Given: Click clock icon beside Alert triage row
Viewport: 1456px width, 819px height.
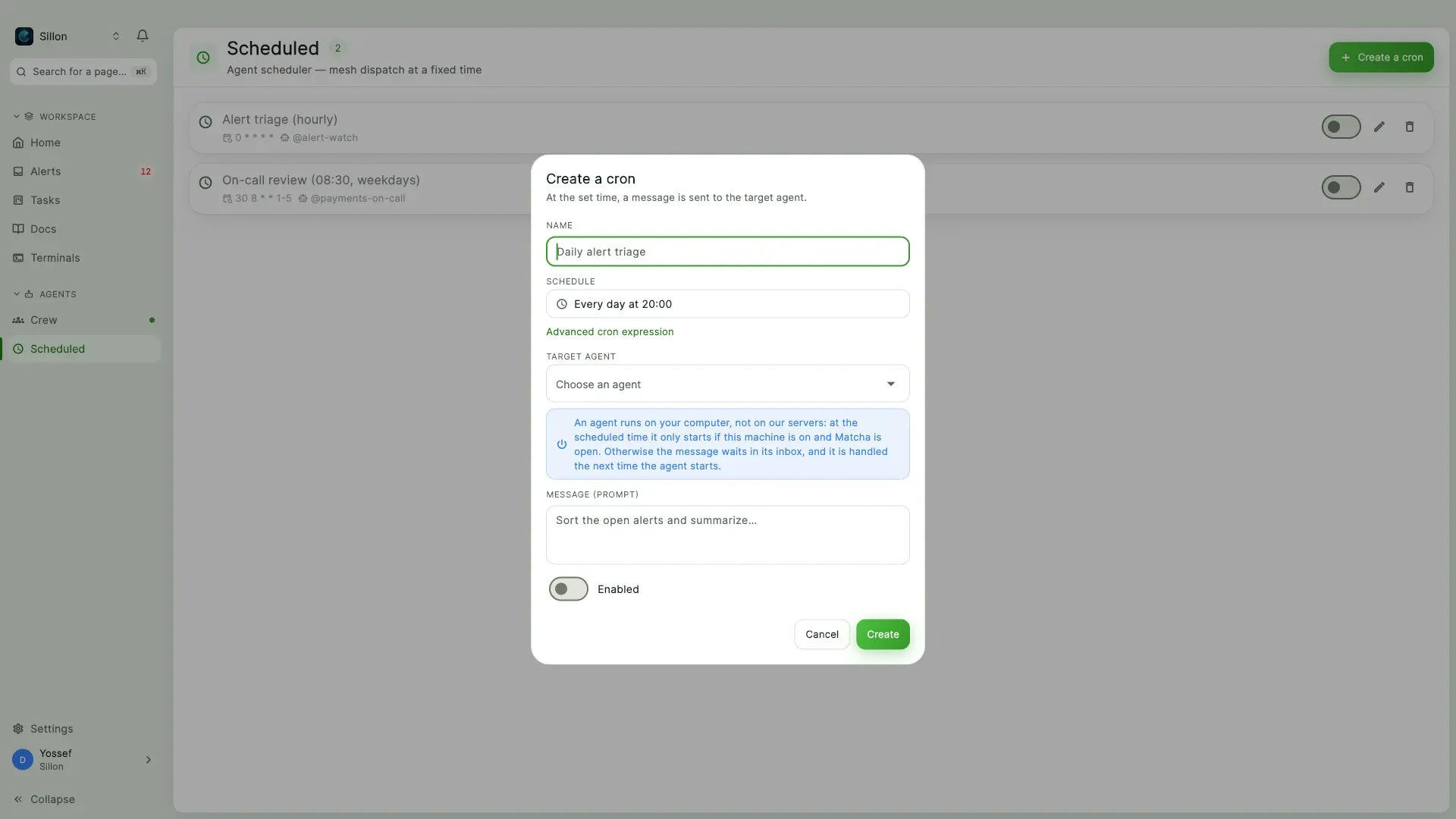Looking at the screenshot, I should [206, 122].
